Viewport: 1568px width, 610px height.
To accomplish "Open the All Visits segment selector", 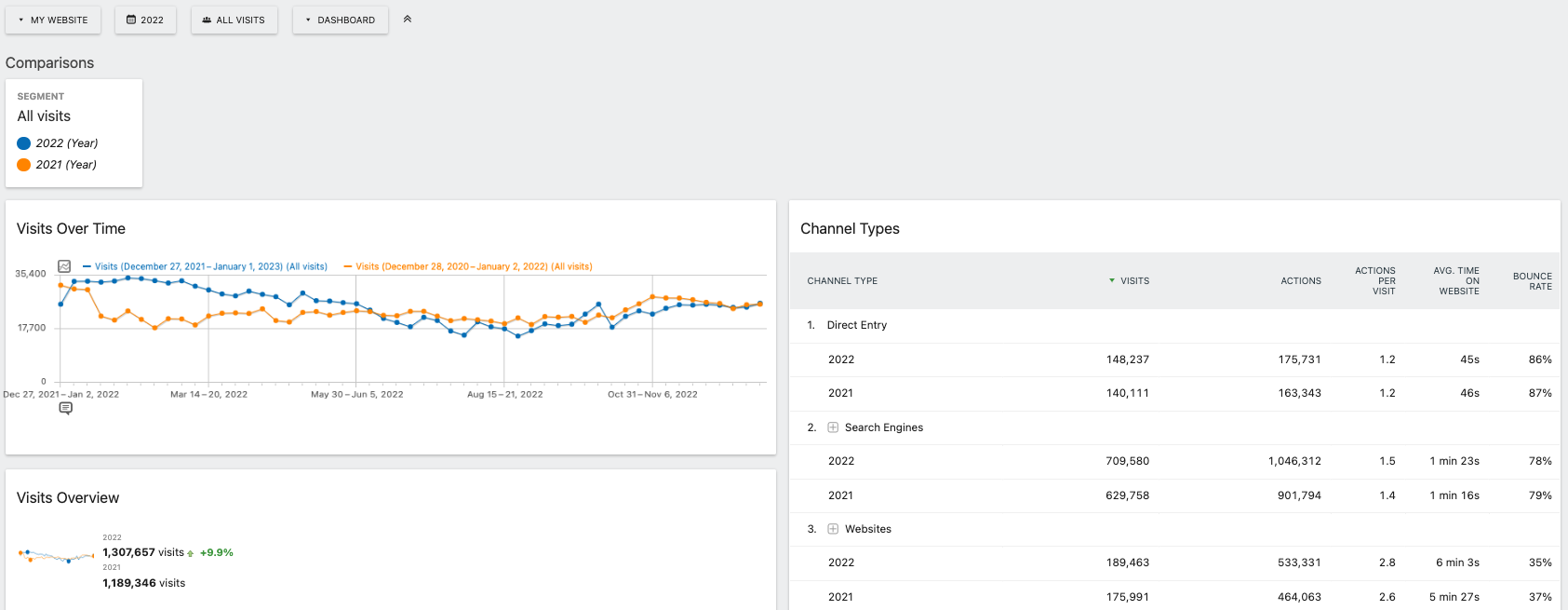I will click(x=234, y=20).
